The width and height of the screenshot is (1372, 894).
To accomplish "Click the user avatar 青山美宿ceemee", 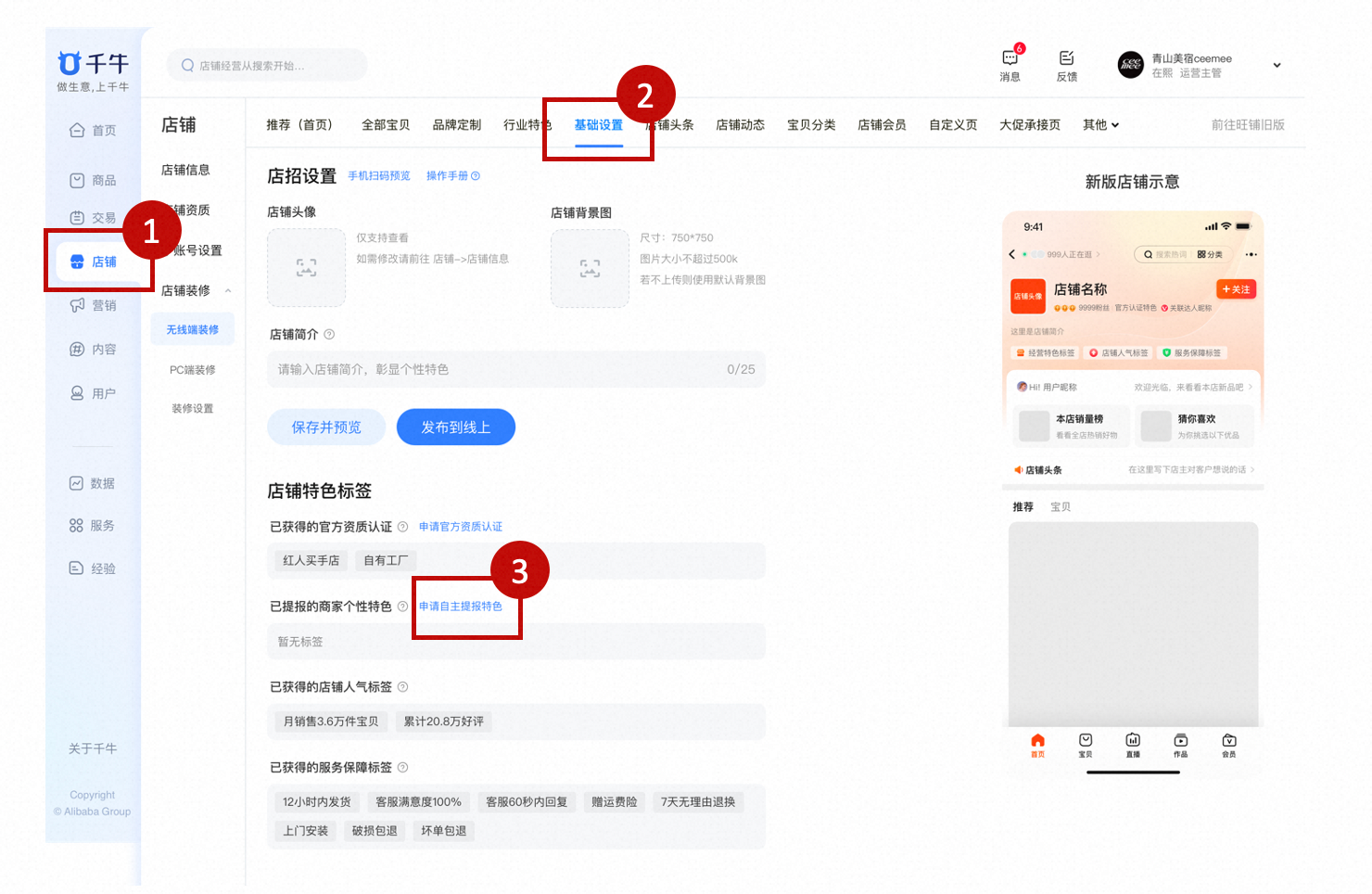I will [x=1130, y=65].
